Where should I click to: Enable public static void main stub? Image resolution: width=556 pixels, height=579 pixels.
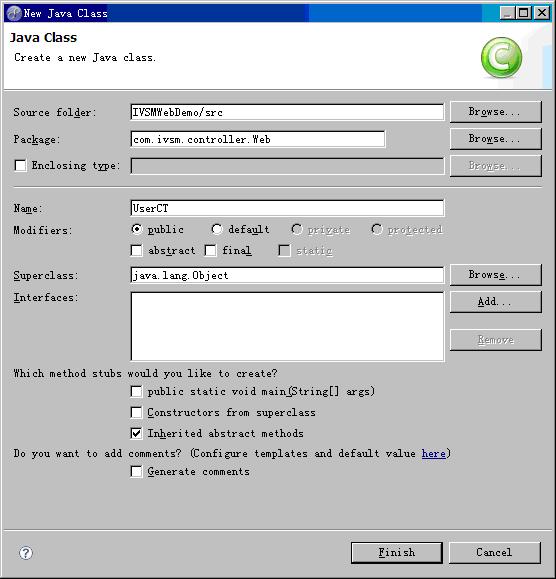(137, 391)
